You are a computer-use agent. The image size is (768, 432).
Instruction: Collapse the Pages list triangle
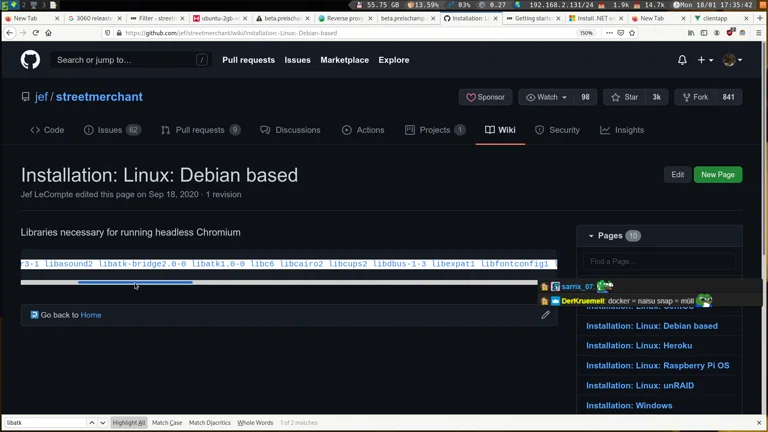pos(591,236)
